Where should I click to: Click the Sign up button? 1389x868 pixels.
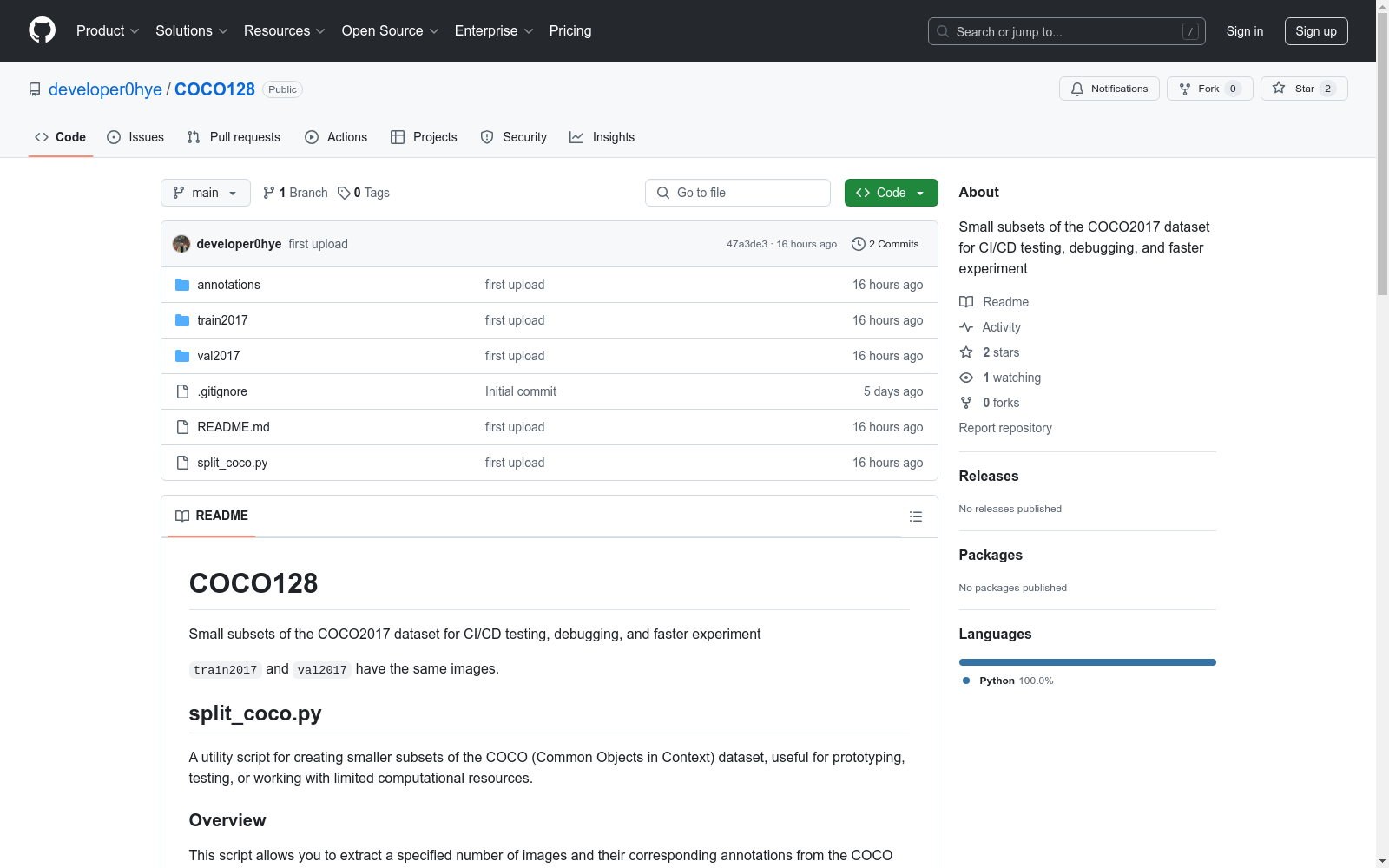pyautogui.click(x=1316, y=31)
